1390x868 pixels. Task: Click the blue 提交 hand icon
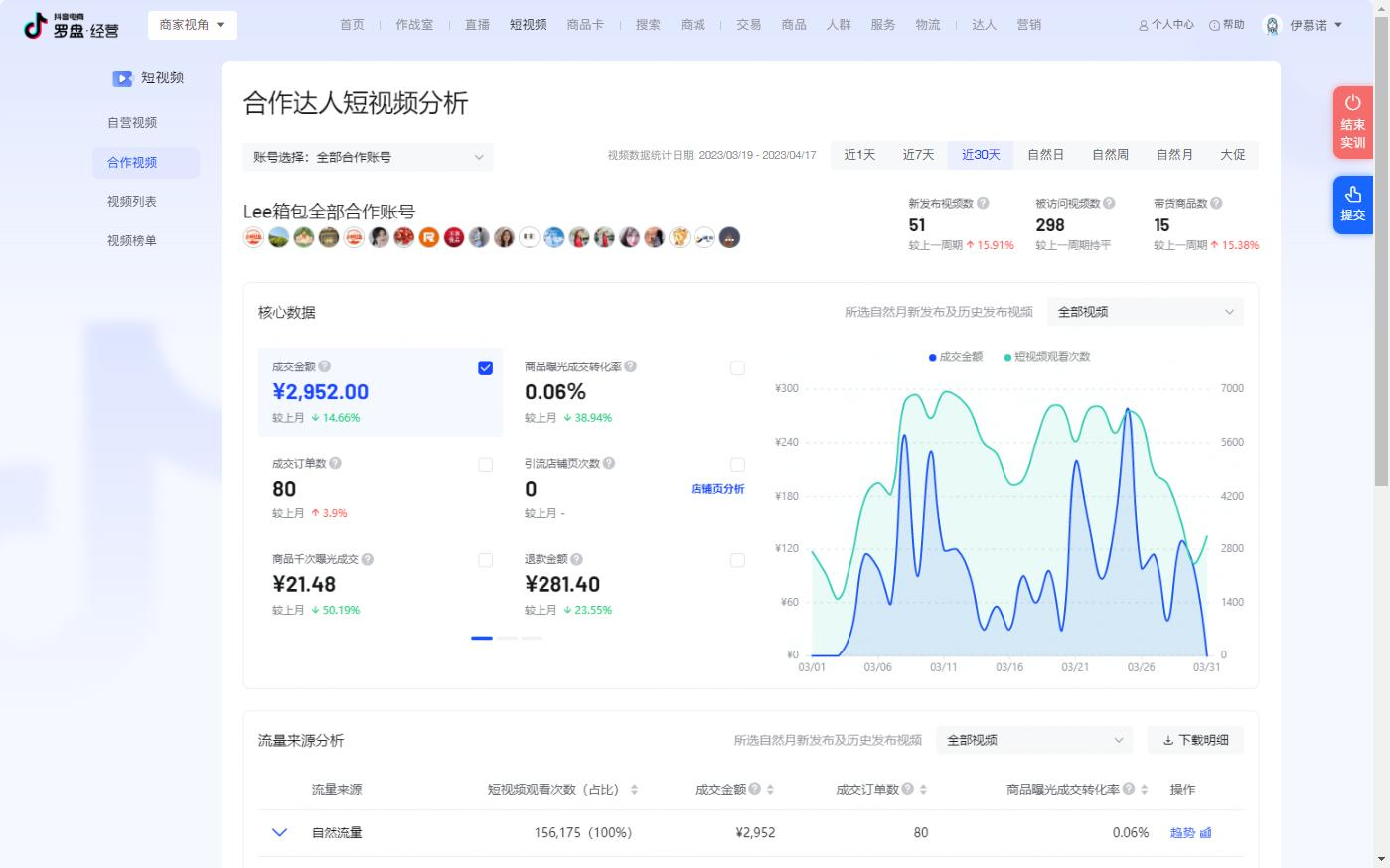click(x=1352, y=194)
